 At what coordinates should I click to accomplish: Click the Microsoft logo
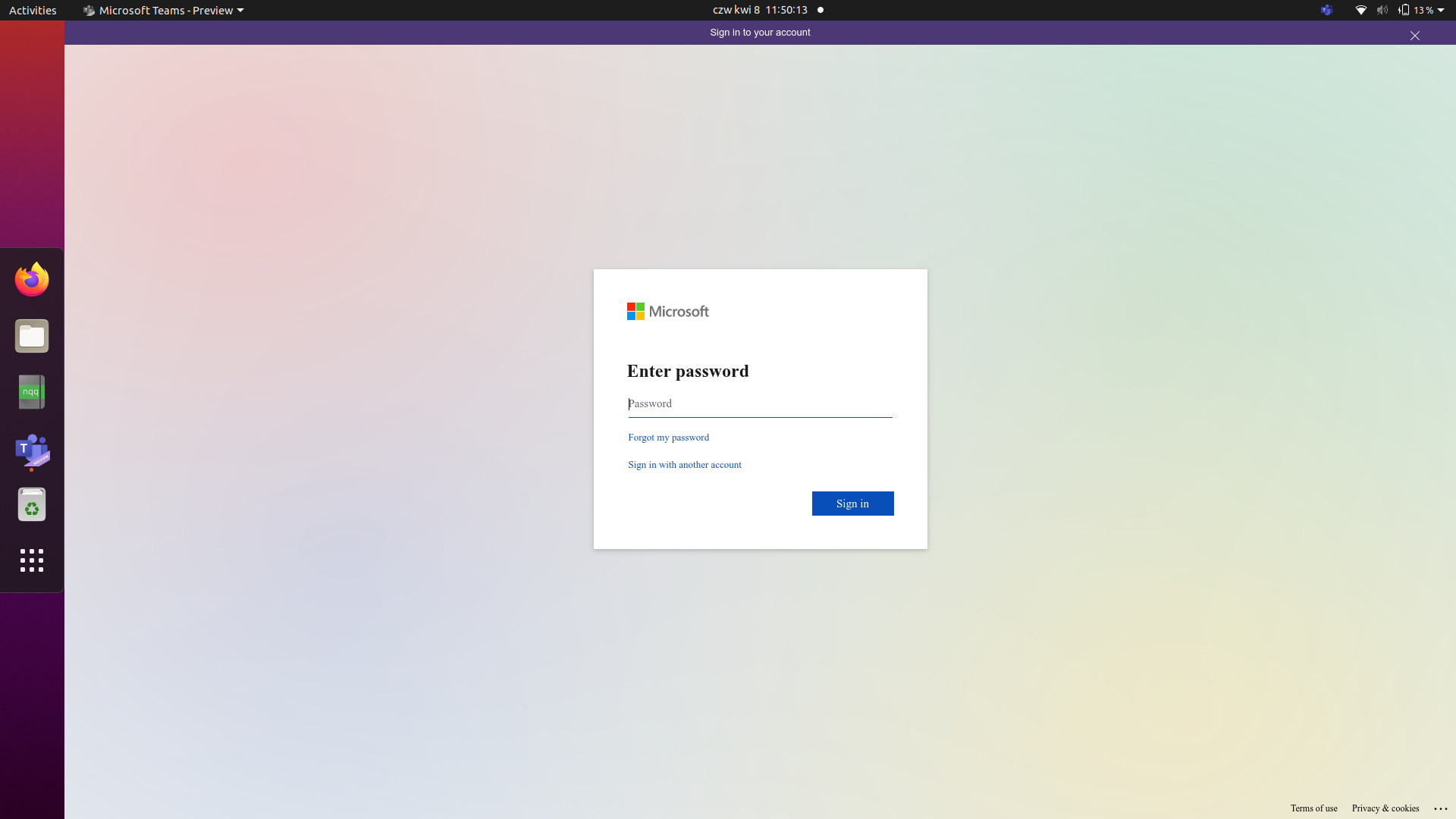tap(667, 312)
